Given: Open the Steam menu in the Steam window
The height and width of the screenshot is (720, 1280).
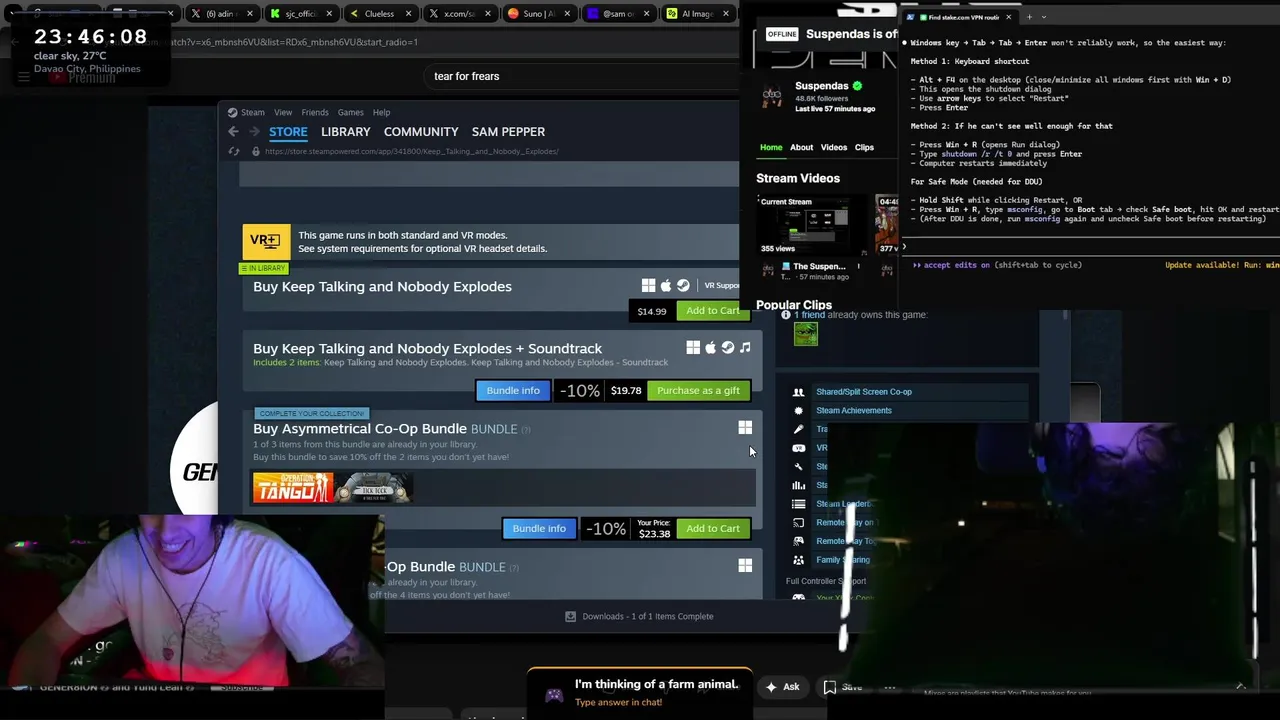Looking at the screenshot, I should click(x=252, y=112).
